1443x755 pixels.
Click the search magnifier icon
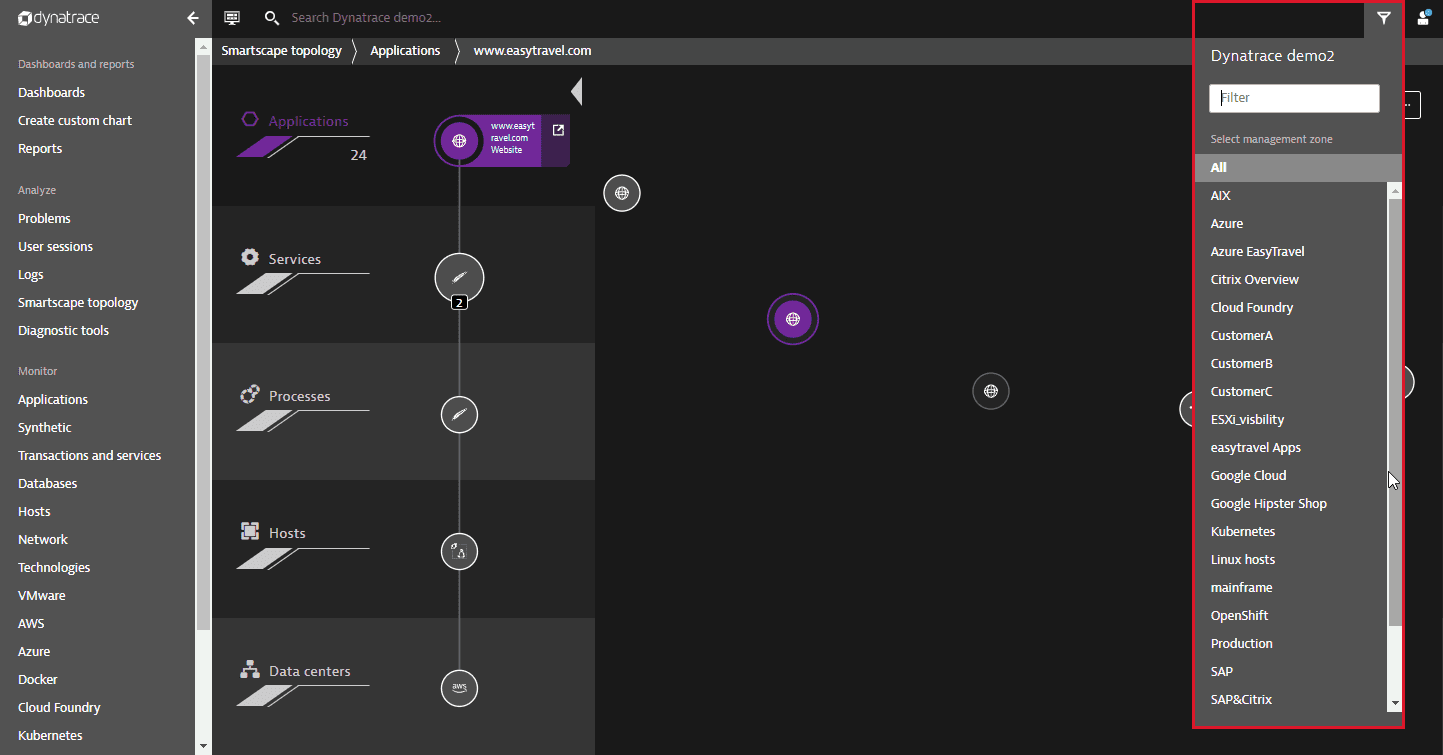coord(271,18)
